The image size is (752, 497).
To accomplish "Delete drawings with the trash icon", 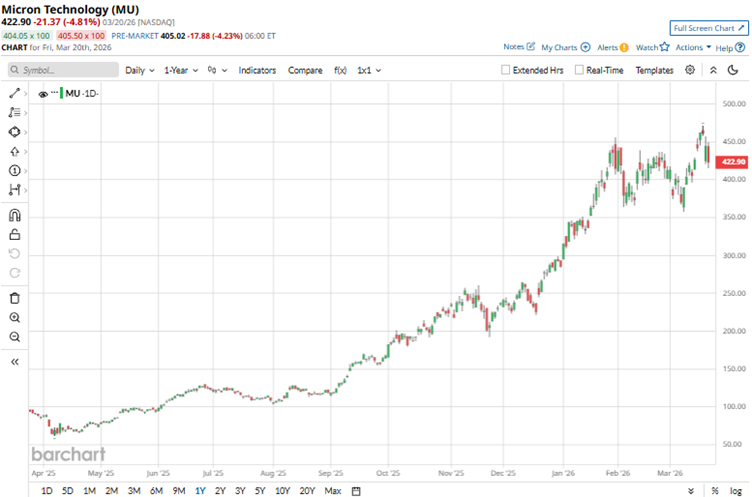I will [15, 298].
